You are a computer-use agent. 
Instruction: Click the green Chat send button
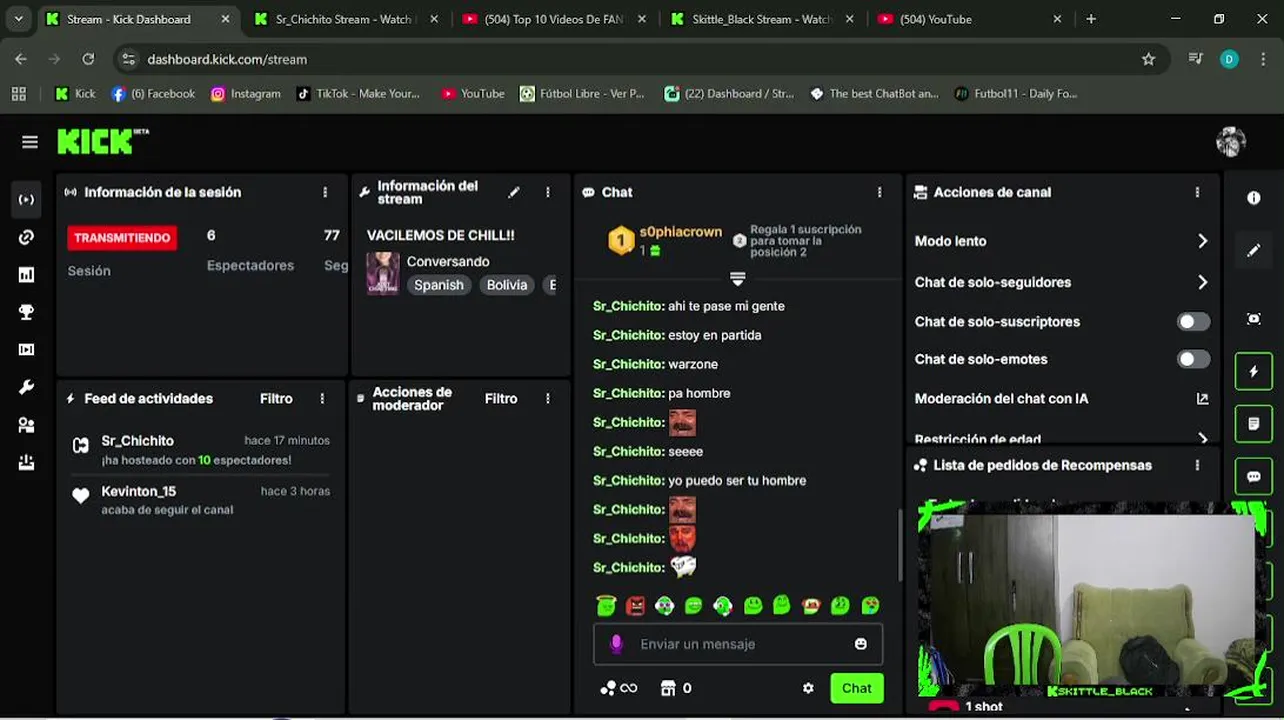coord(857,688)
